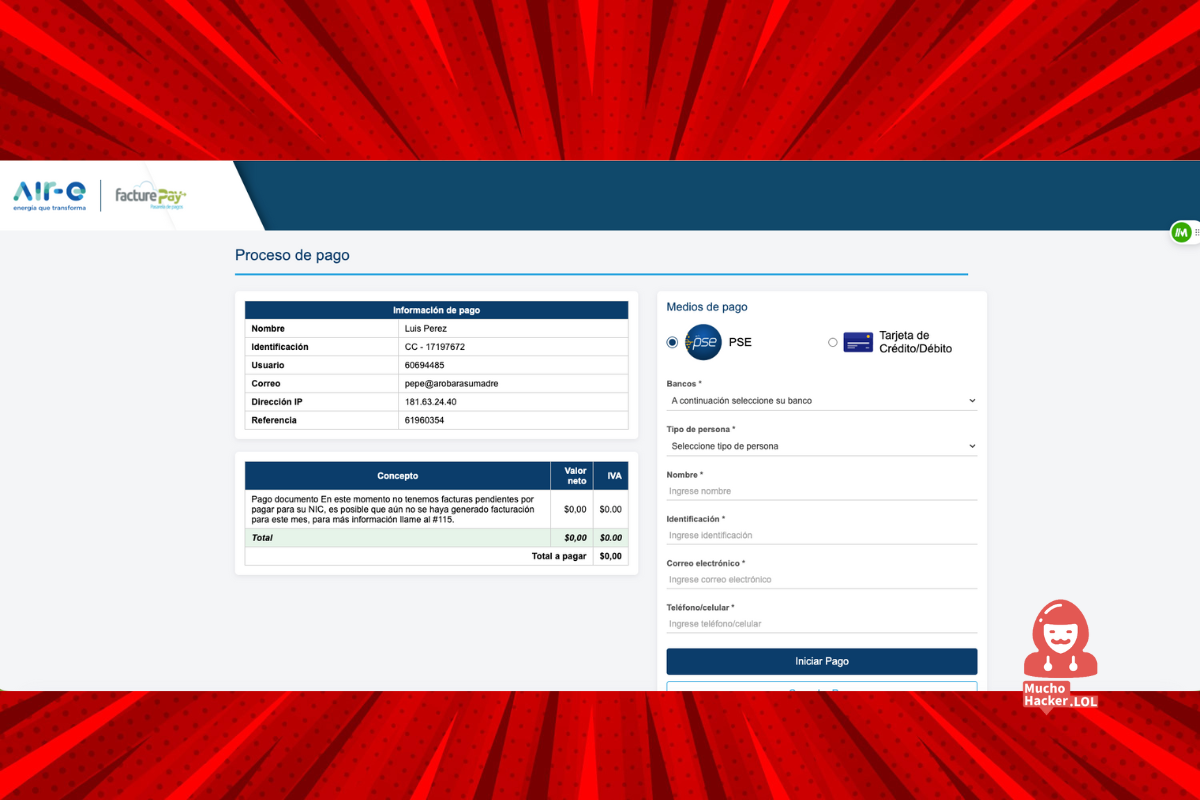Select the PSE payment radio button
1200x800 pixels.
pos(672,342)
